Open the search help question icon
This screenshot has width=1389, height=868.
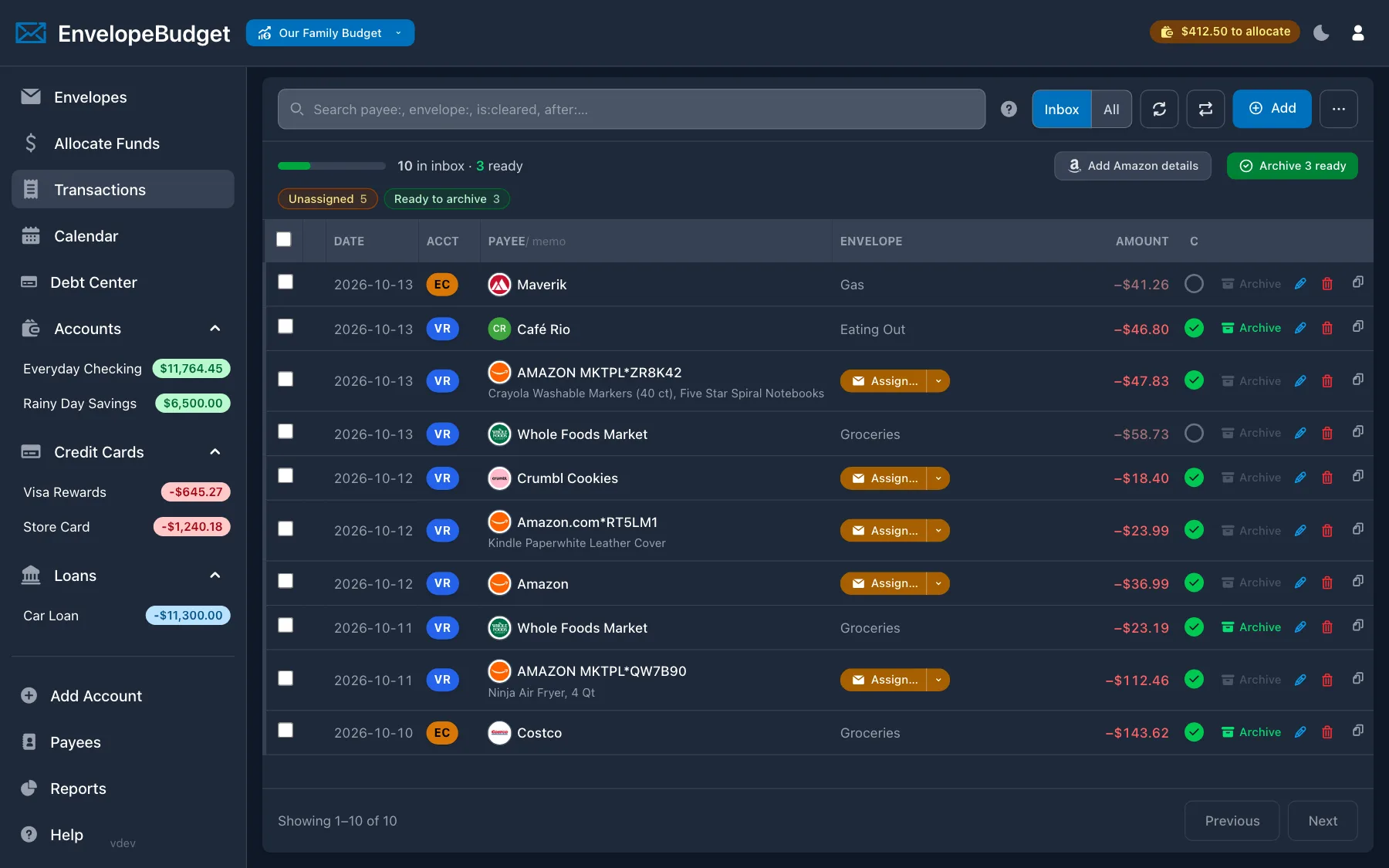pos(1009,109)
